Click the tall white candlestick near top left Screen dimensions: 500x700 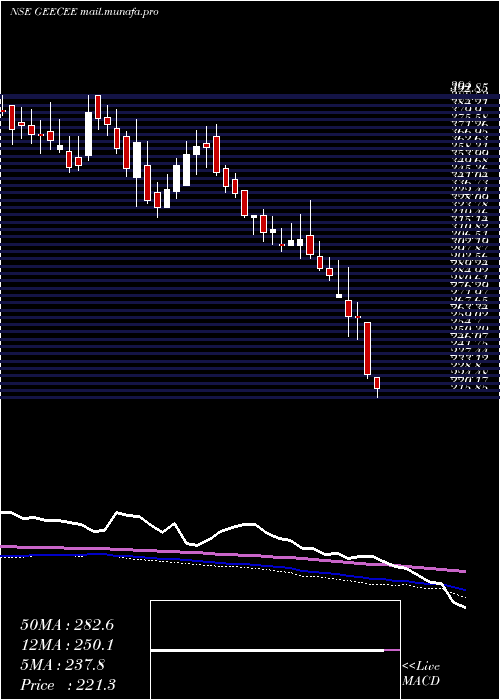(x=88, y=134)
